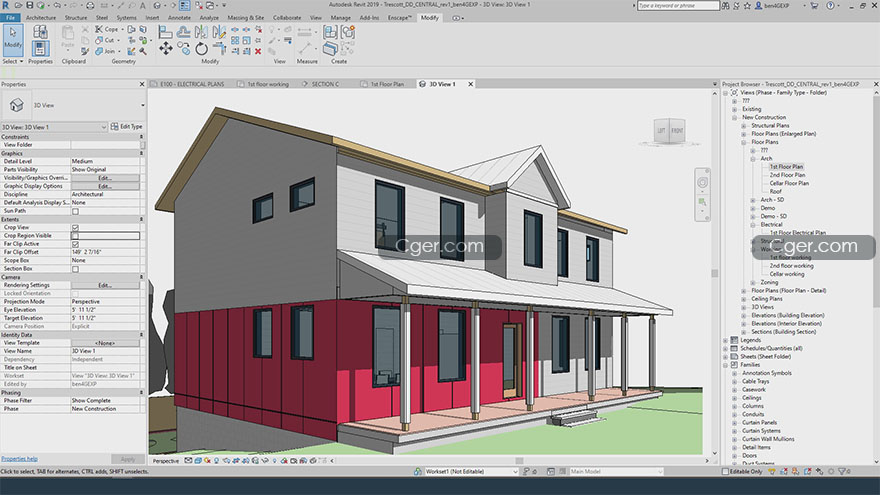Open the Massing & Site ribbon tab
Image resolution: width=880 pixels, height=495 pixels.
(245, 18)
